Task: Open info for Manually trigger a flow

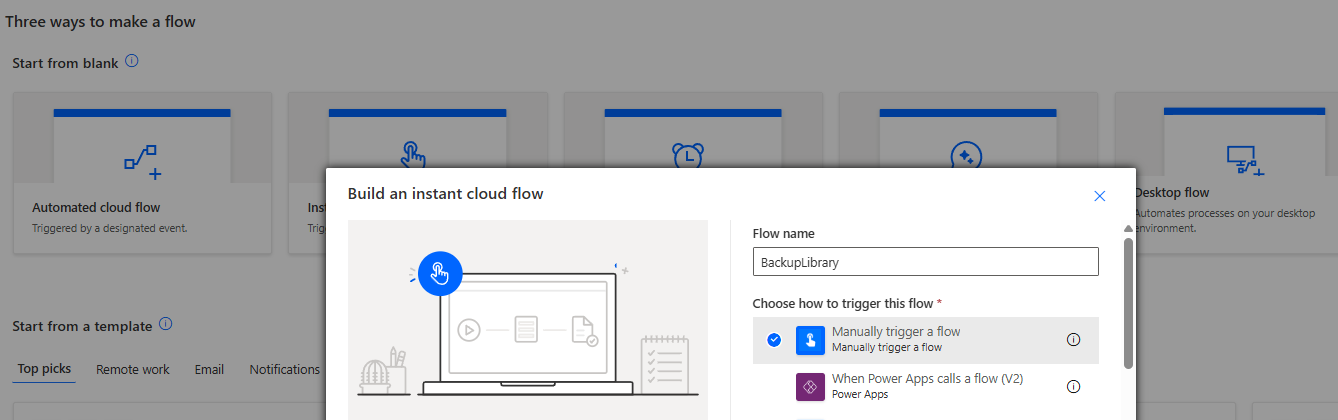Action: pos(1073,340)
